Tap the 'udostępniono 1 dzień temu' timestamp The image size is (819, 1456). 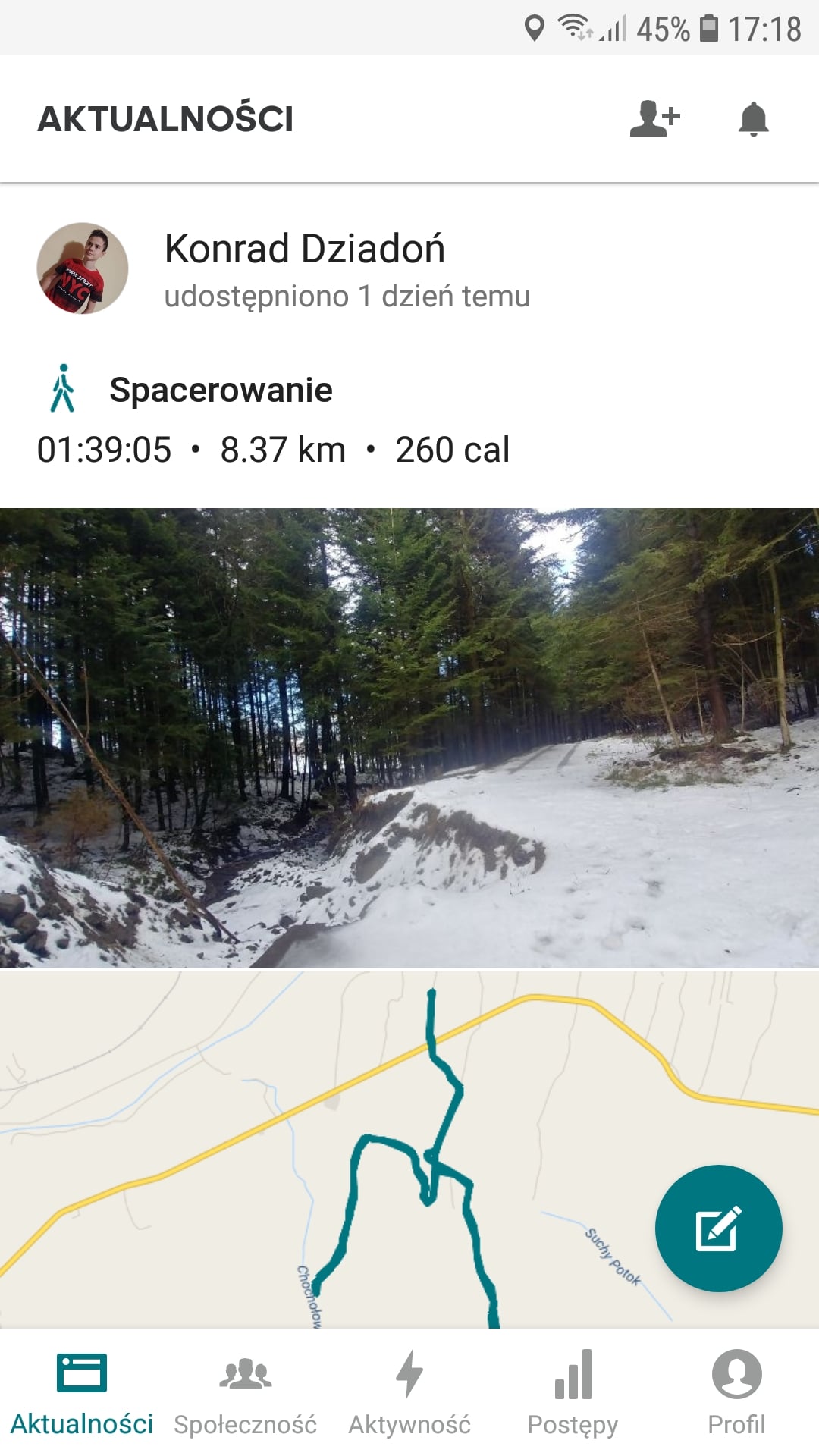[x=347, y=297]
